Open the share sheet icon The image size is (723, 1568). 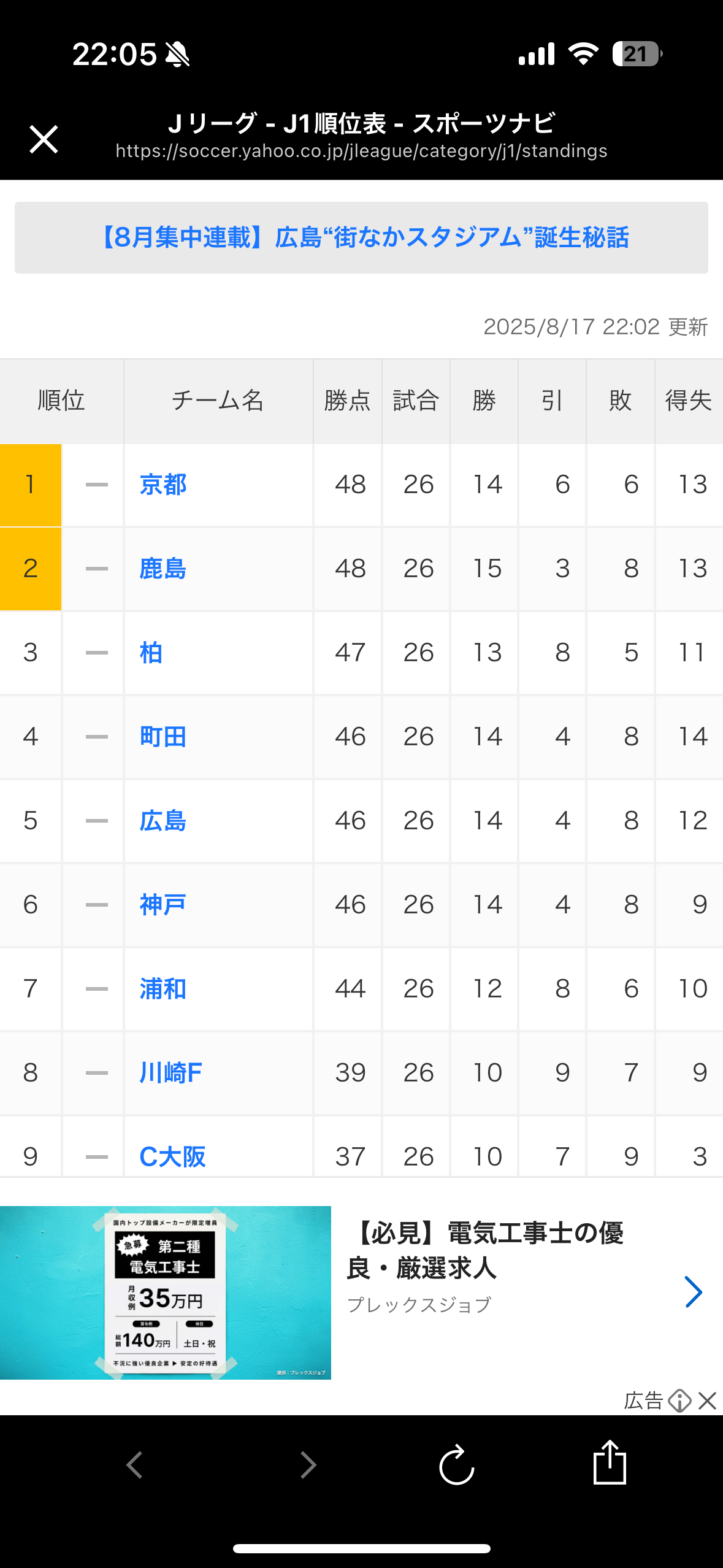click(x=610, y=1462)
